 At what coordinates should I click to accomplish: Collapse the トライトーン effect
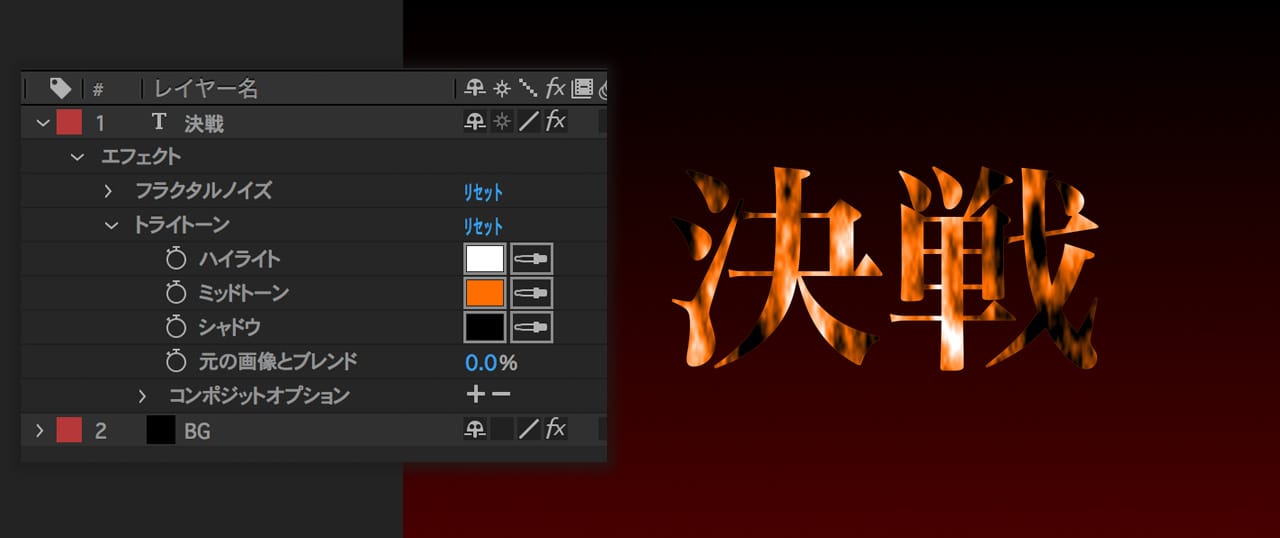[x=111, y=226]
